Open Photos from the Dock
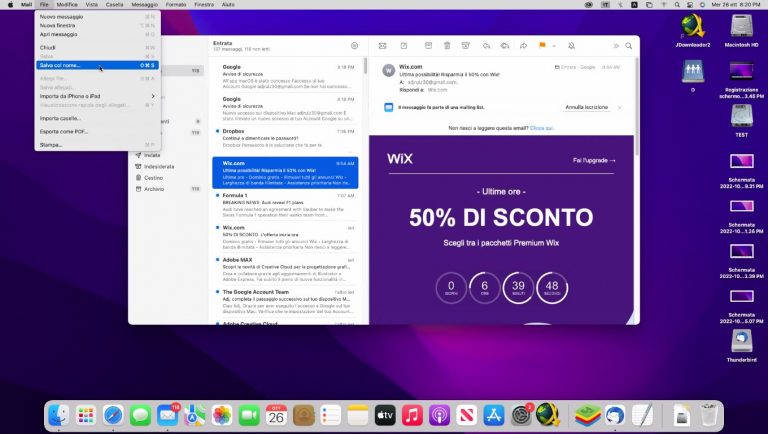The height and width of the screenshot is (434, 768). click(x=222, y=415)
